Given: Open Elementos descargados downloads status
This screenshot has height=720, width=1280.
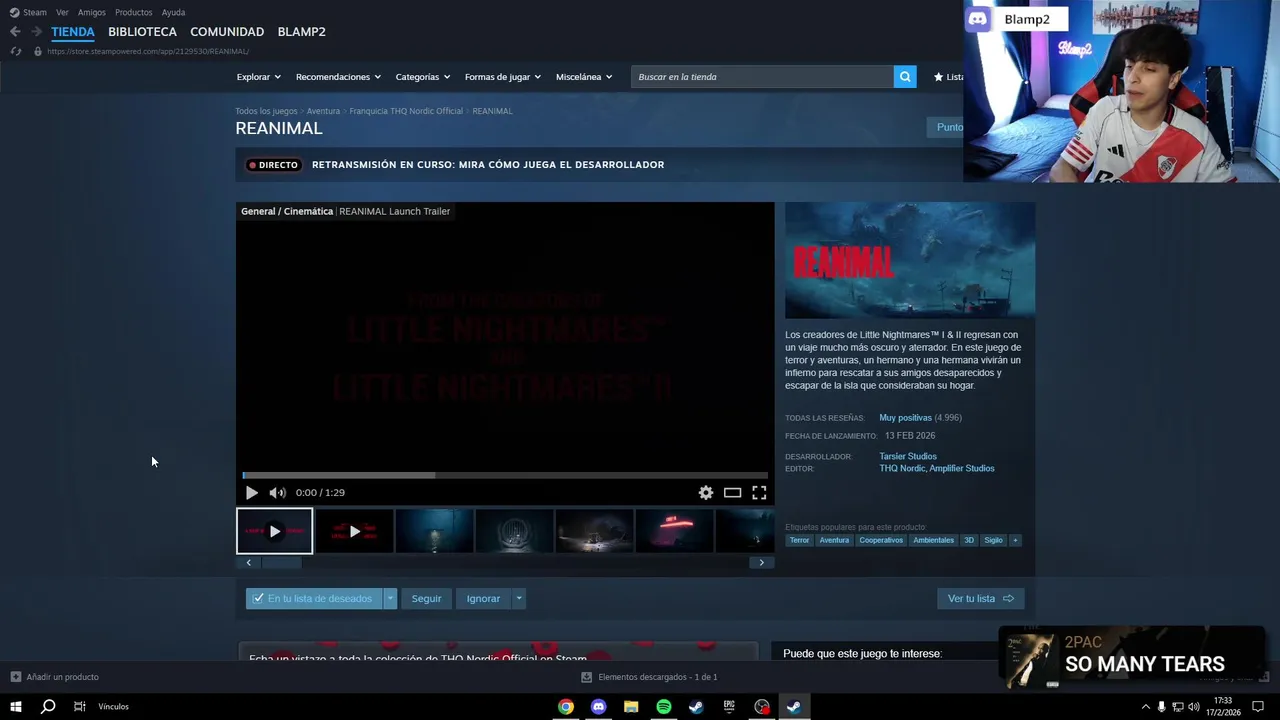Looking at the screenshot, I should pyautogui.click(x=649, y=677).
